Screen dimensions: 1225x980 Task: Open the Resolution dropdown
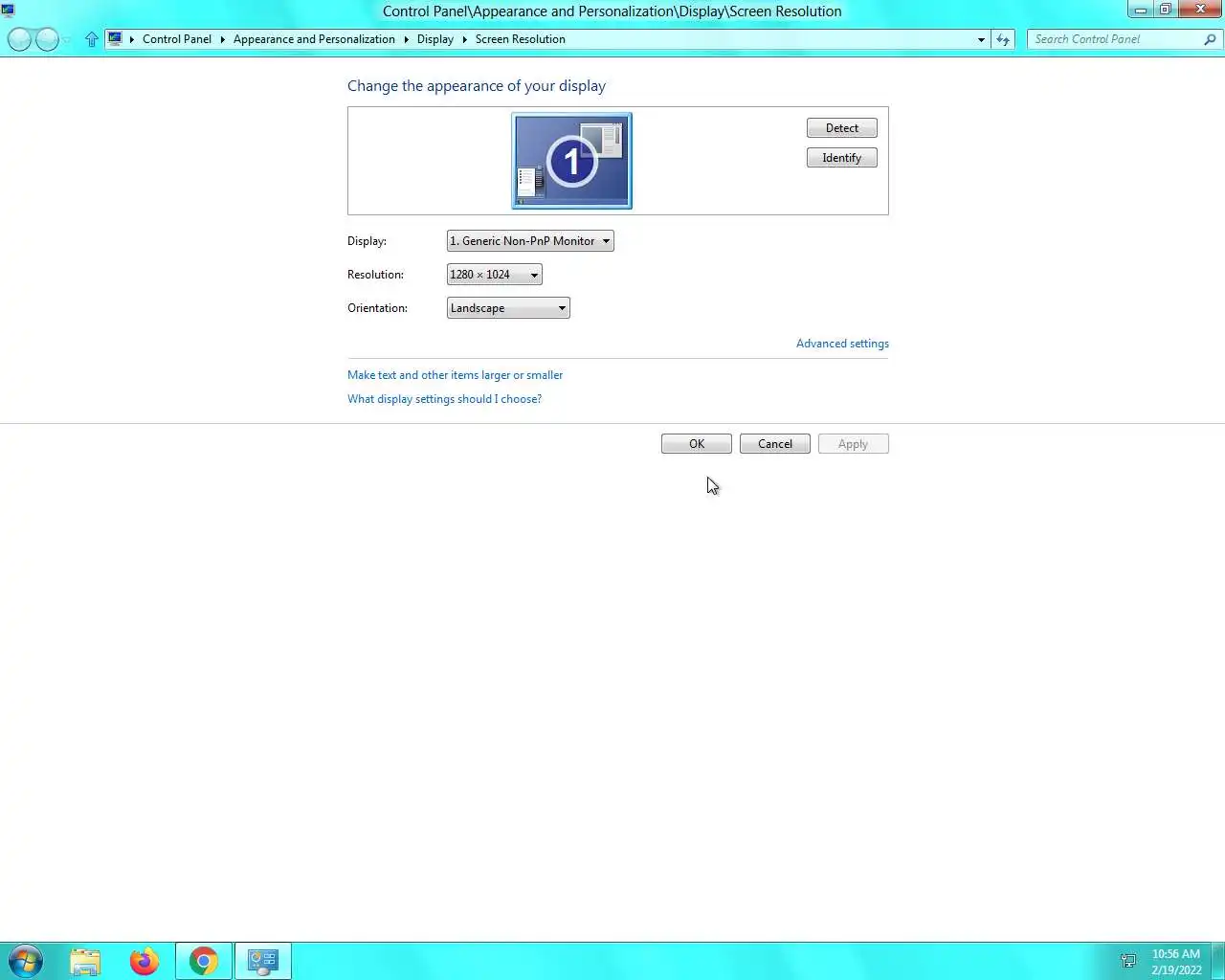click(495, 275)
